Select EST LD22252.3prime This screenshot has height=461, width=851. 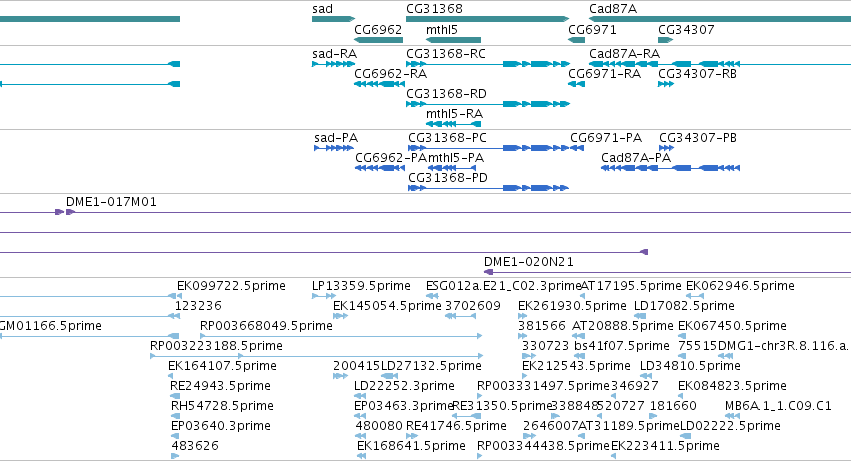pyautogui.click(x=360, y=397)
